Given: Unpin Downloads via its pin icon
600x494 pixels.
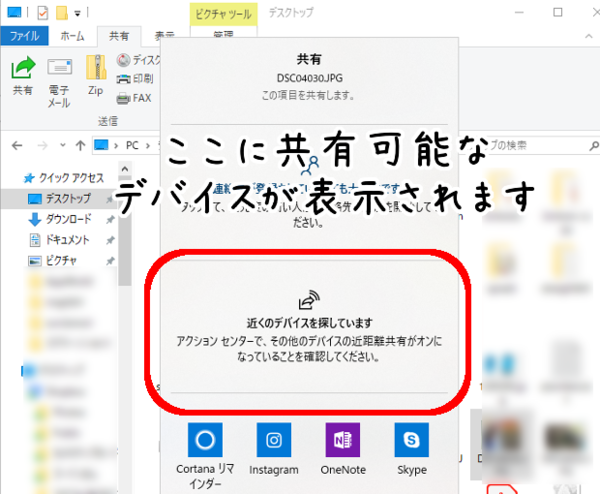Looking at the screenshot, I should pyautogui.click(x=110, y=220).
